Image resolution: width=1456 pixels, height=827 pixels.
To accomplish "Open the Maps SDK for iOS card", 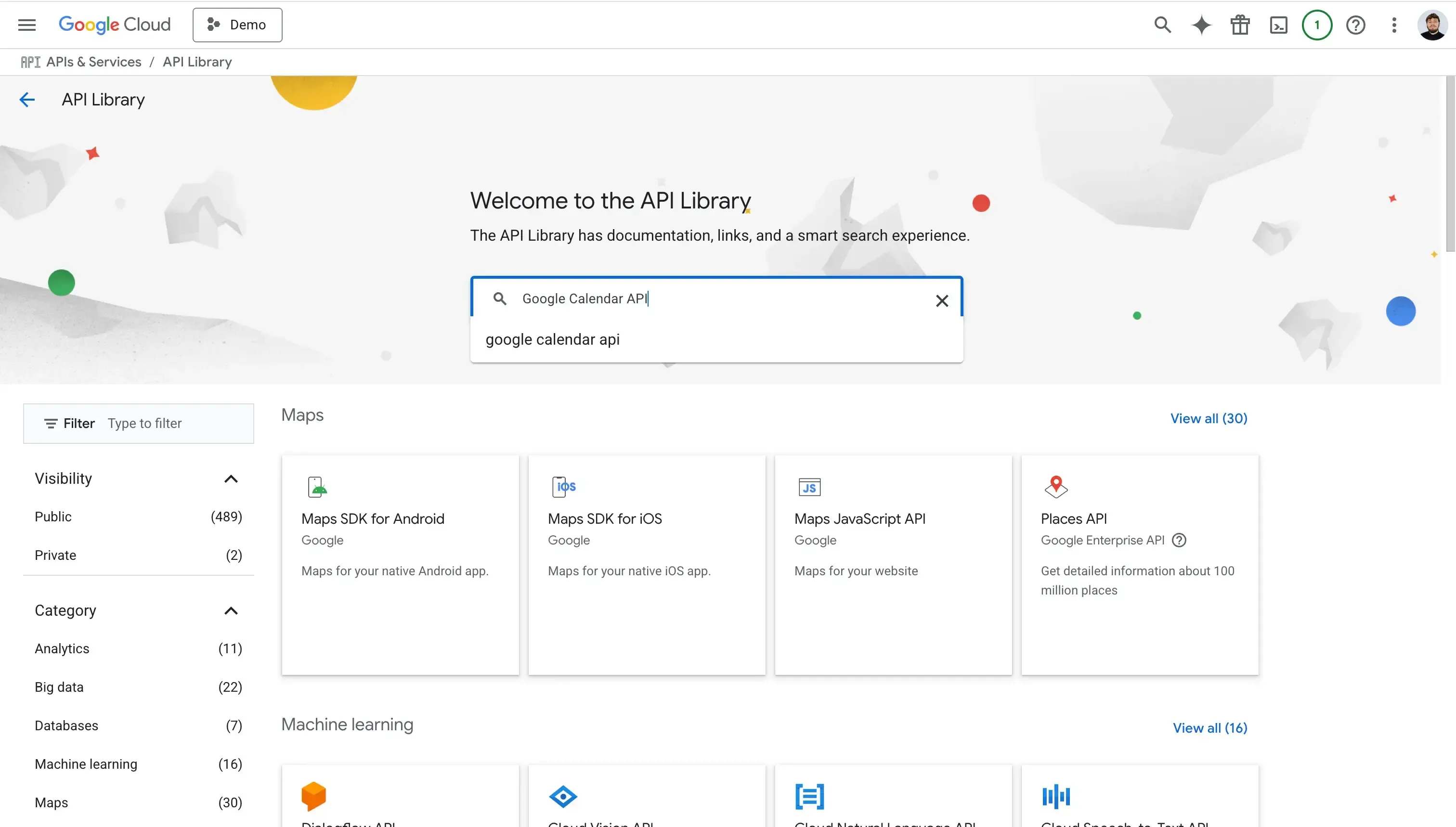I will (647, 565).
